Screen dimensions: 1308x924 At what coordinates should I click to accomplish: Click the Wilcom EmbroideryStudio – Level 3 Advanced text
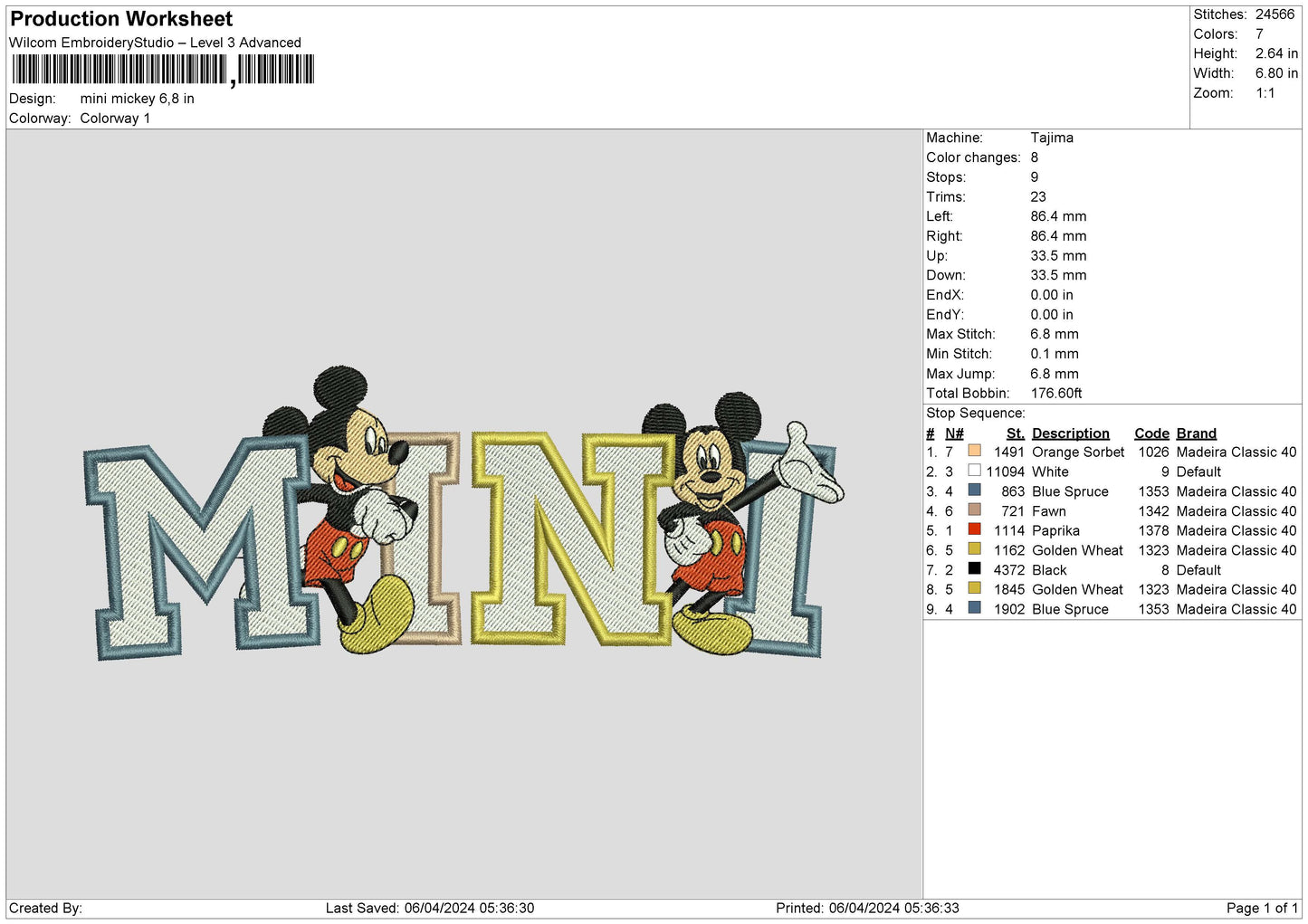click(155, 43)
